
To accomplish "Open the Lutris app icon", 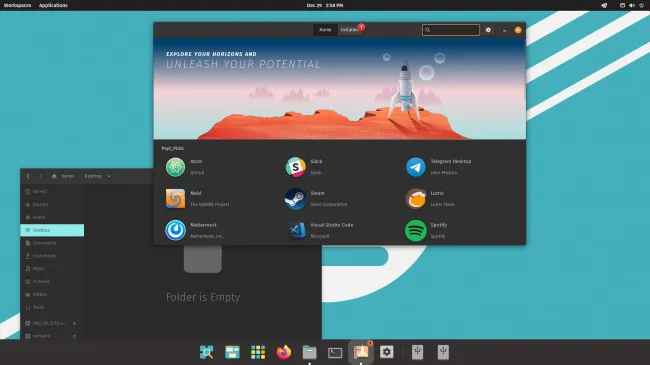I will tap(415, 199).
